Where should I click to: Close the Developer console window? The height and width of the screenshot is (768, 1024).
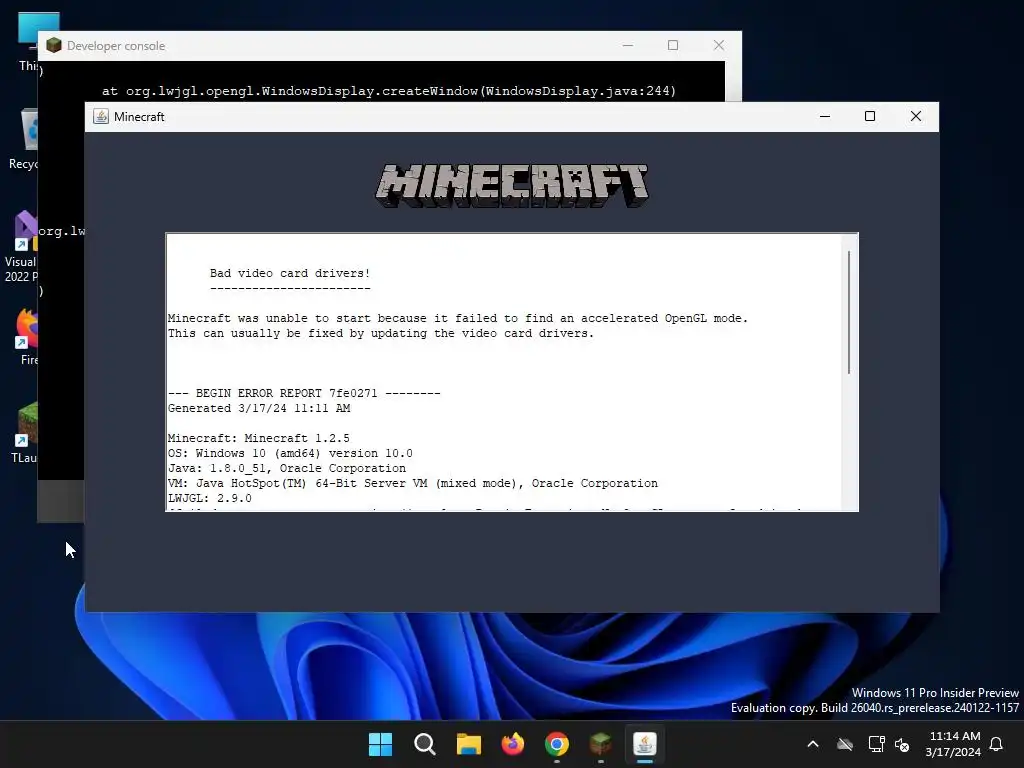coord(718,45)
